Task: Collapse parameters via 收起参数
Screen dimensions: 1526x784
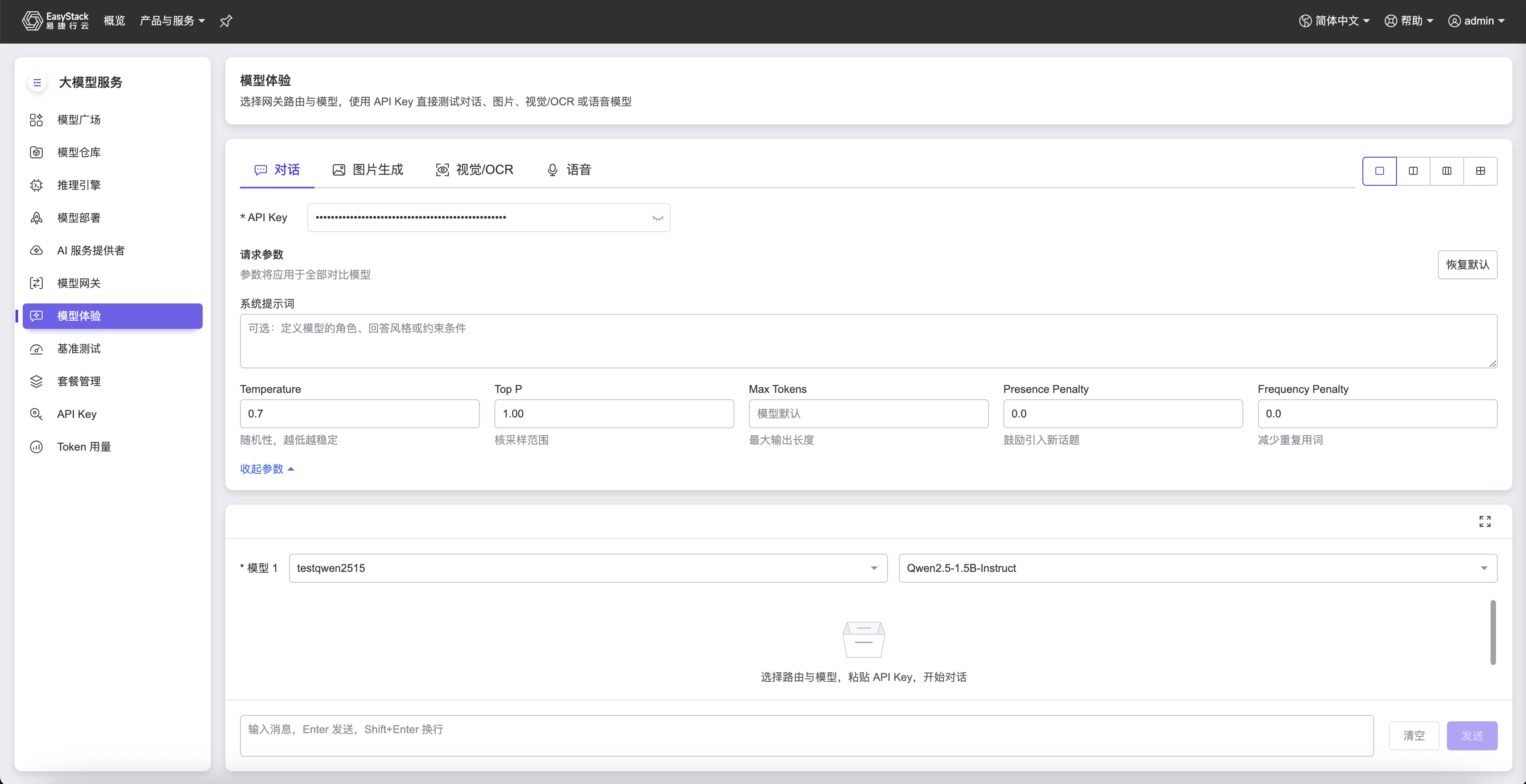Action: [x=267, y=469]
